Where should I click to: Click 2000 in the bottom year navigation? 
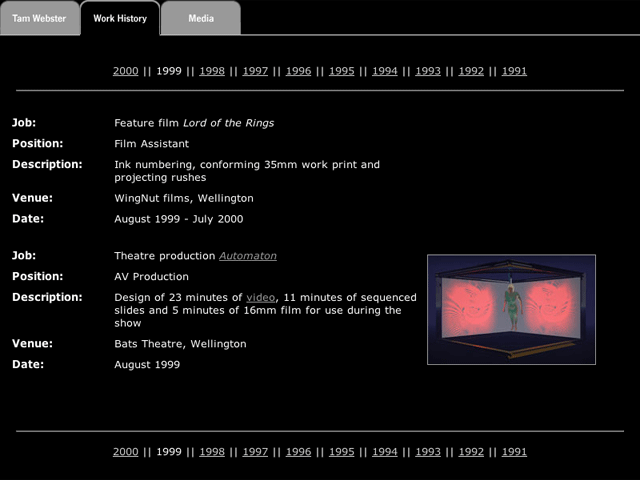pyautogui.click(x=125, y=452)
